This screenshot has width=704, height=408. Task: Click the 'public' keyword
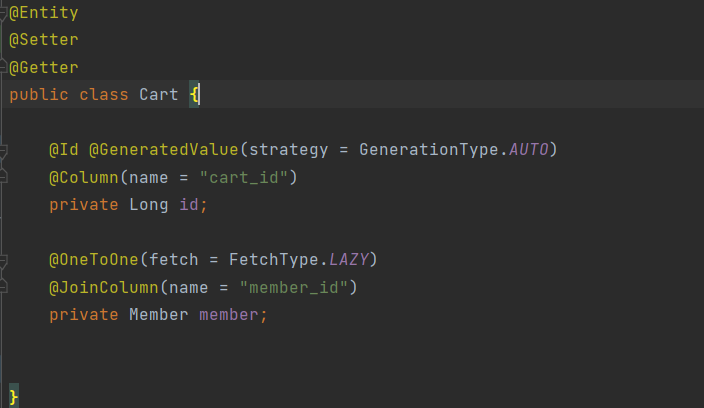point(39,95)
